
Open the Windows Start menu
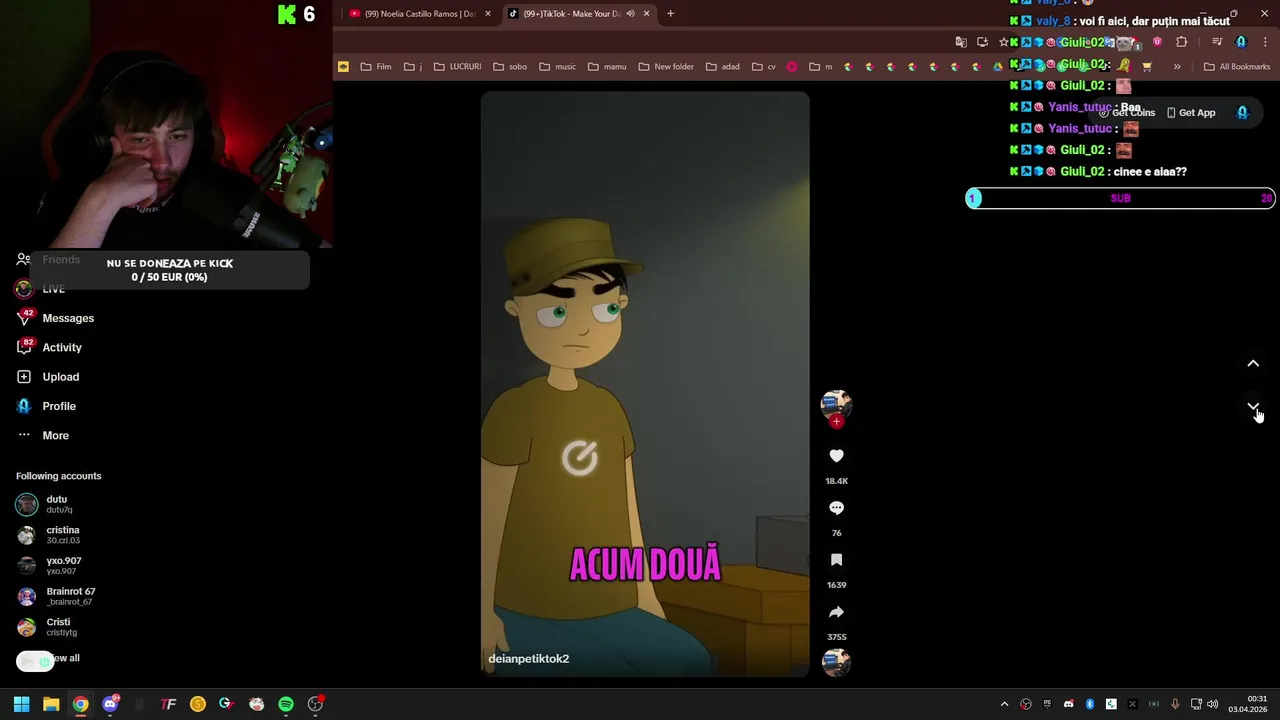tap(21, 704)
